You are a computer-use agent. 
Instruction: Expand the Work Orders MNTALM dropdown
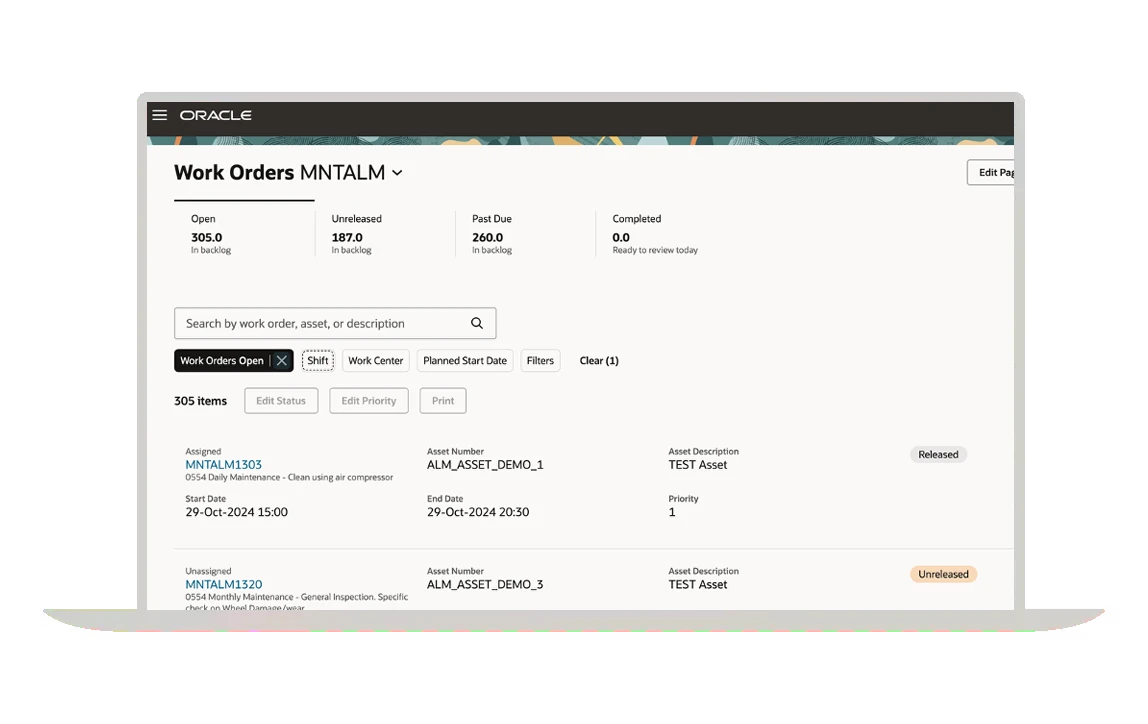[x=397, y=173]
